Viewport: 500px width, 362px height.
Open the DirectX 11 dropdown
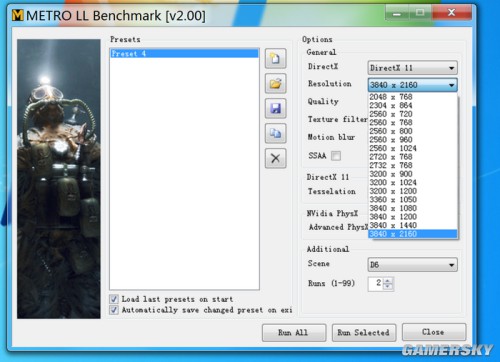coord(412,68)
